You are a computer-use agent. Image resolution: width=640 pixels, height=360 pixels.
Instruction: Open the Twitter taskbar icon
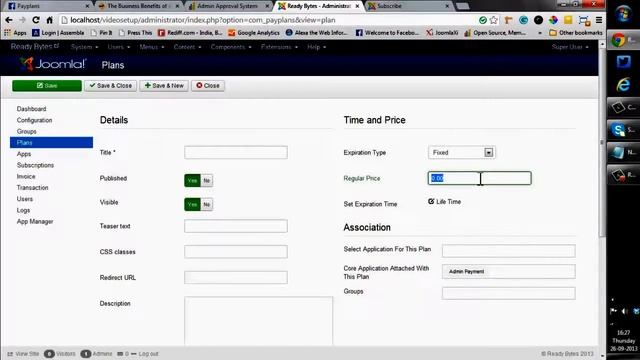(x=623, y=62)
